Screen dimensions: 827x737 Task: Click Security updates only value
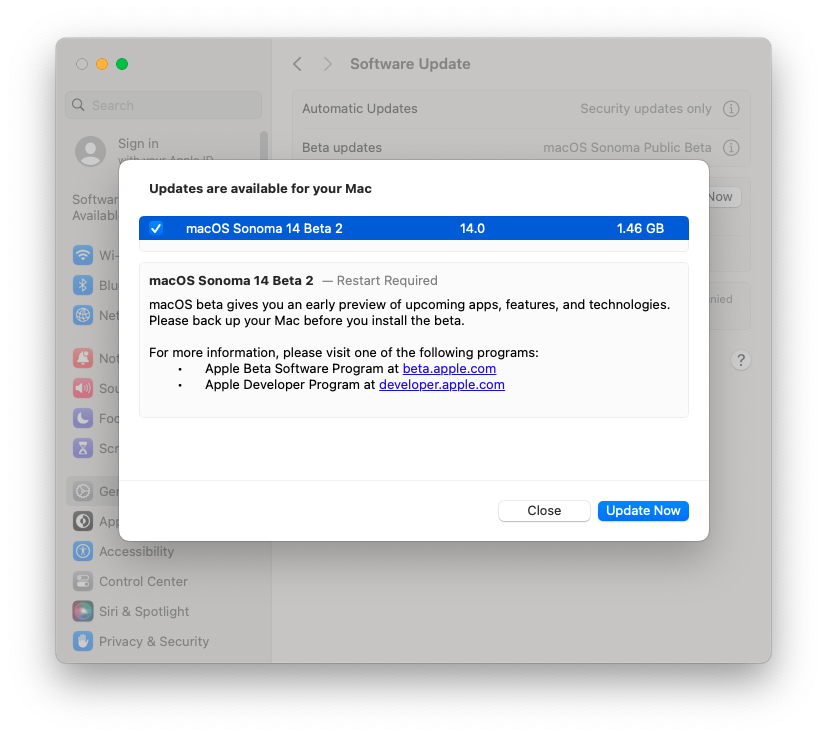[646, 109]
